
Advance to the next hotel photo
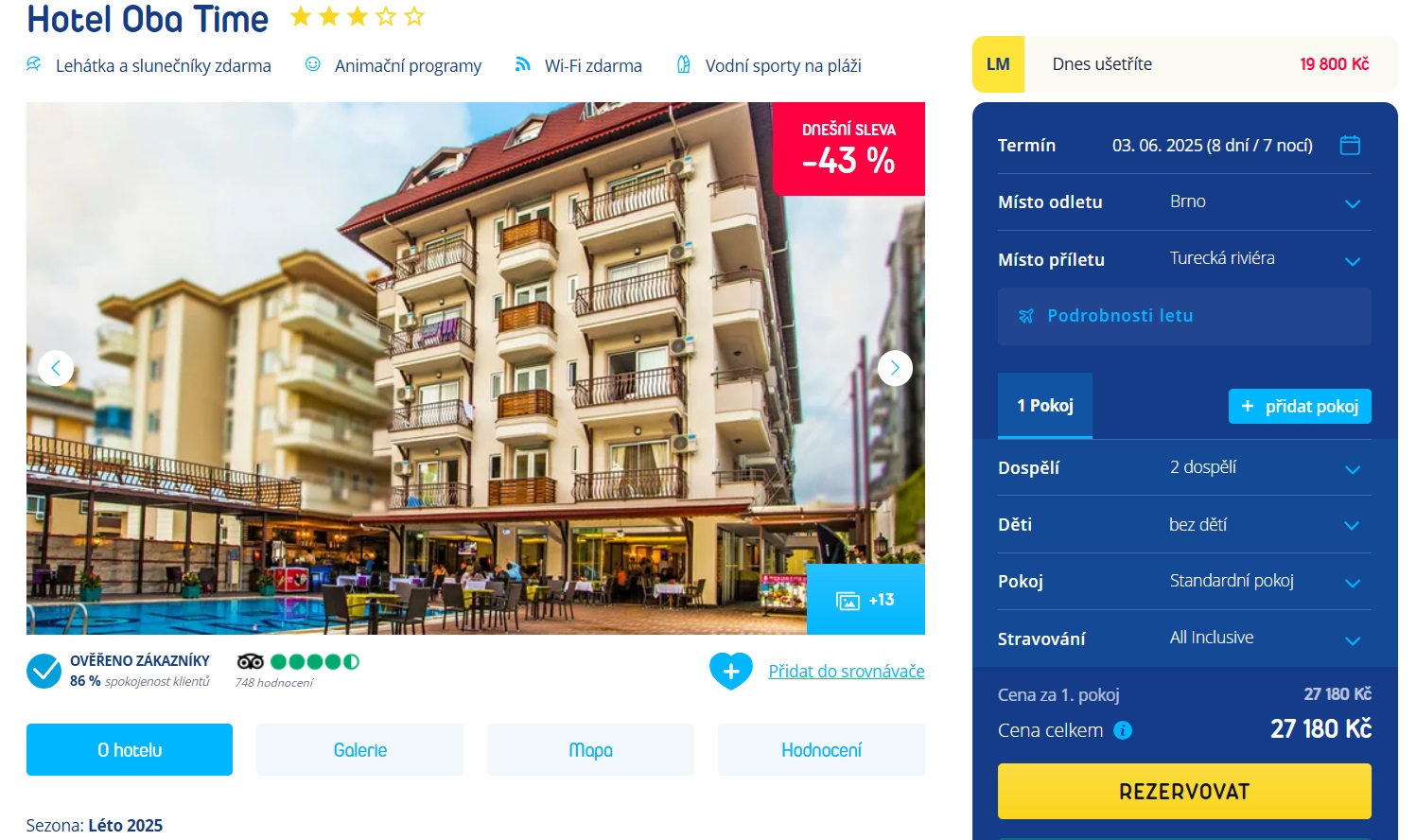pyautogui.click(x=895, y=368)
